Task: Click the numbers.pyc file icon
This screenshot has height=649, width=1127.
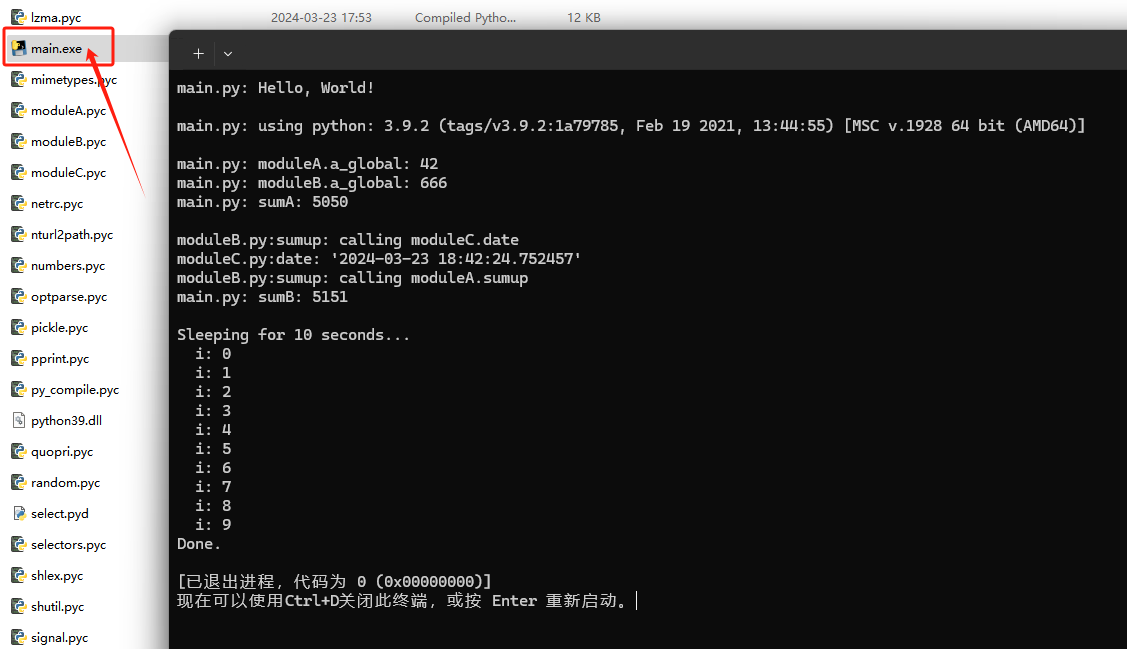Action: (x=19, y=265)
